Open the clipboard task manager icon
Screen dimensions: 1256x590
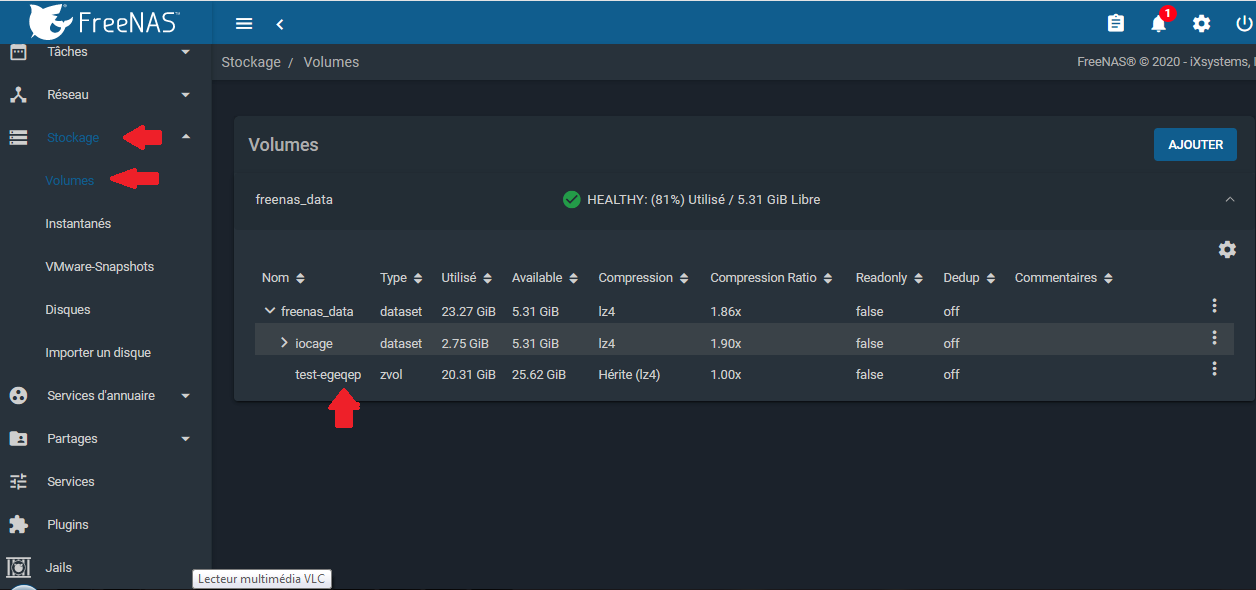1116,24
